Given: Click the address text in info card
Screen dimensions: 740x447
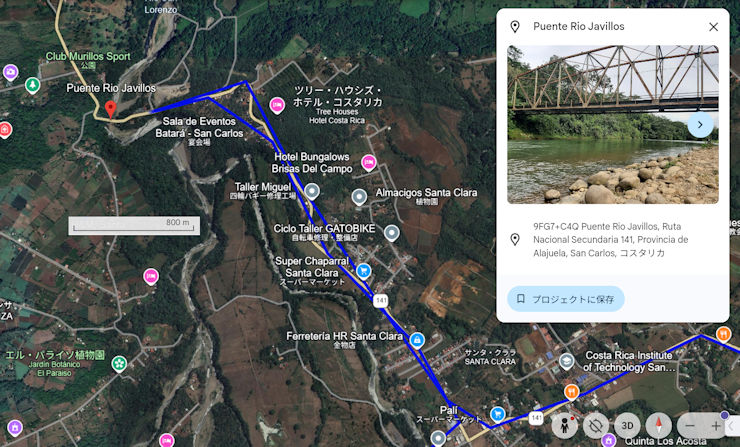Looking at the screenshot, I should point(611,240).
